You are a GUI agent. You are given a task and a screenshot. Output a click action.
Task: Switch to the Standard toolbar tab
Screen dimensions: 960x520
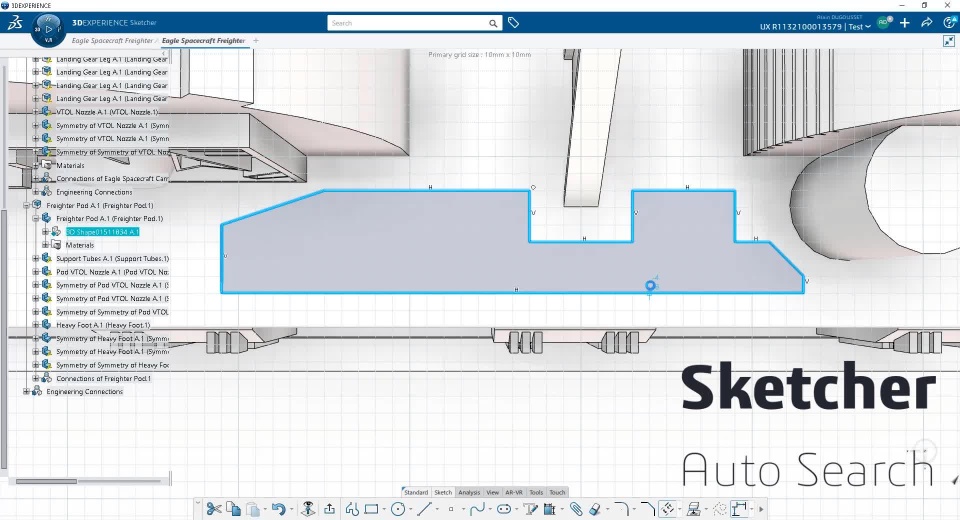(416, 492)
